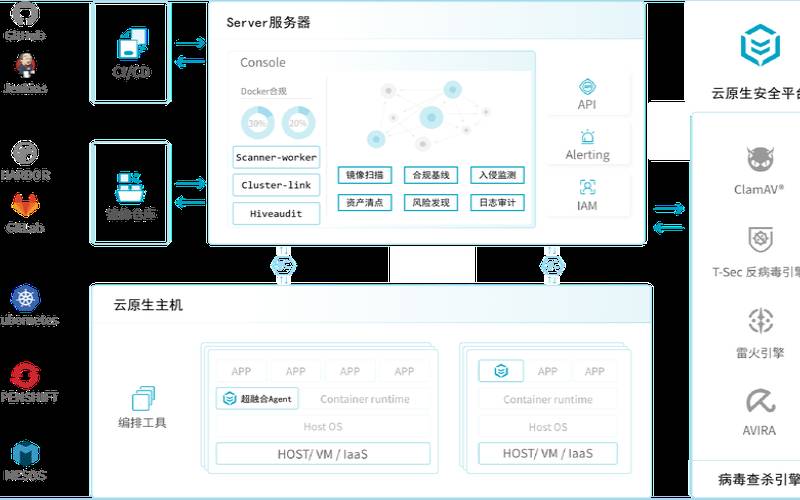Open the 镜像仓库 registry icon

pyautogui.click(x=131, y=186)
